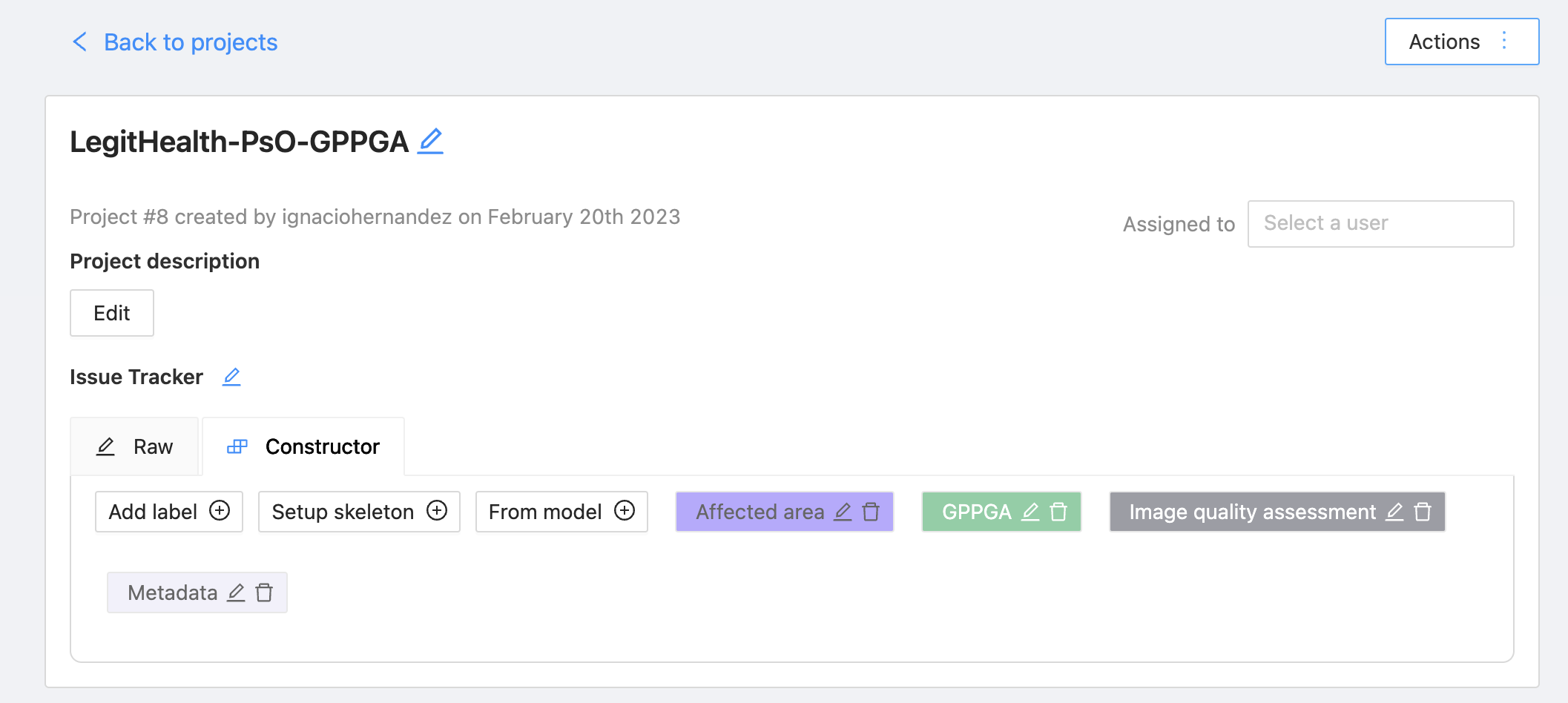Screen dimensions: 1568x703
Task: Switch to the Raw tab
Action: 135,446
